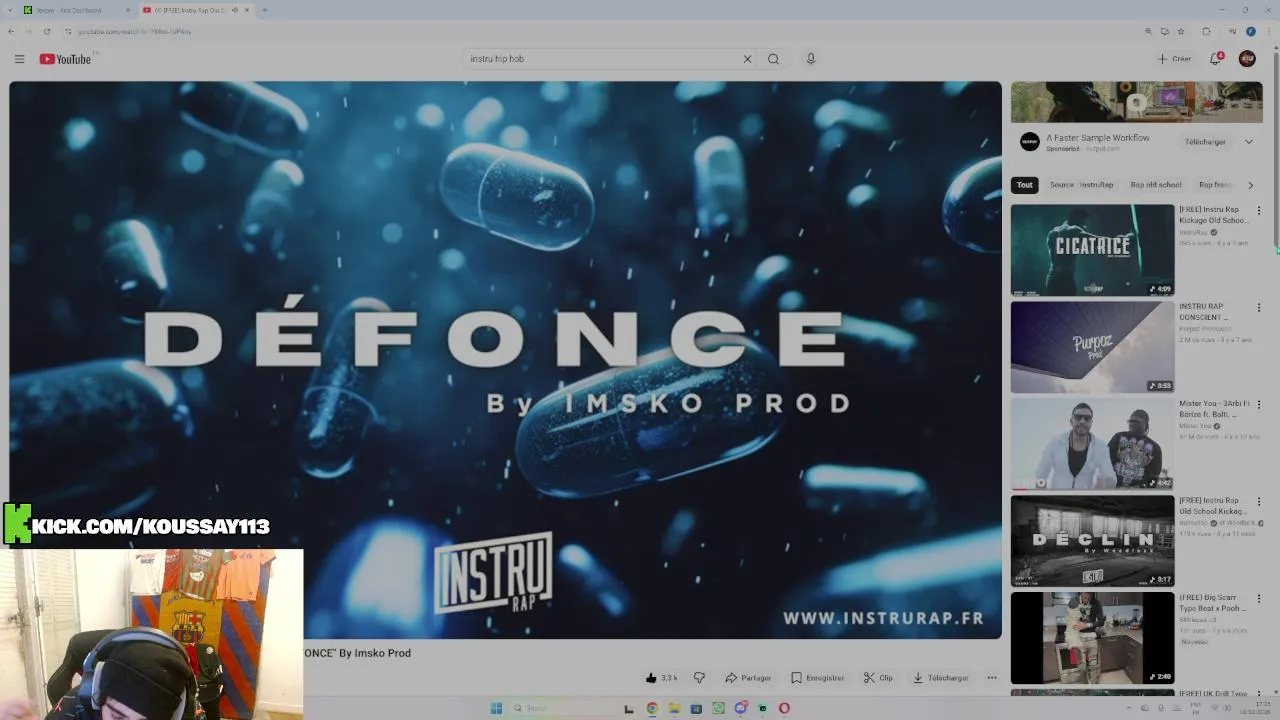The image size is (1280, 720).
Task: Clear the search box with the X
Action: (747, 59)
